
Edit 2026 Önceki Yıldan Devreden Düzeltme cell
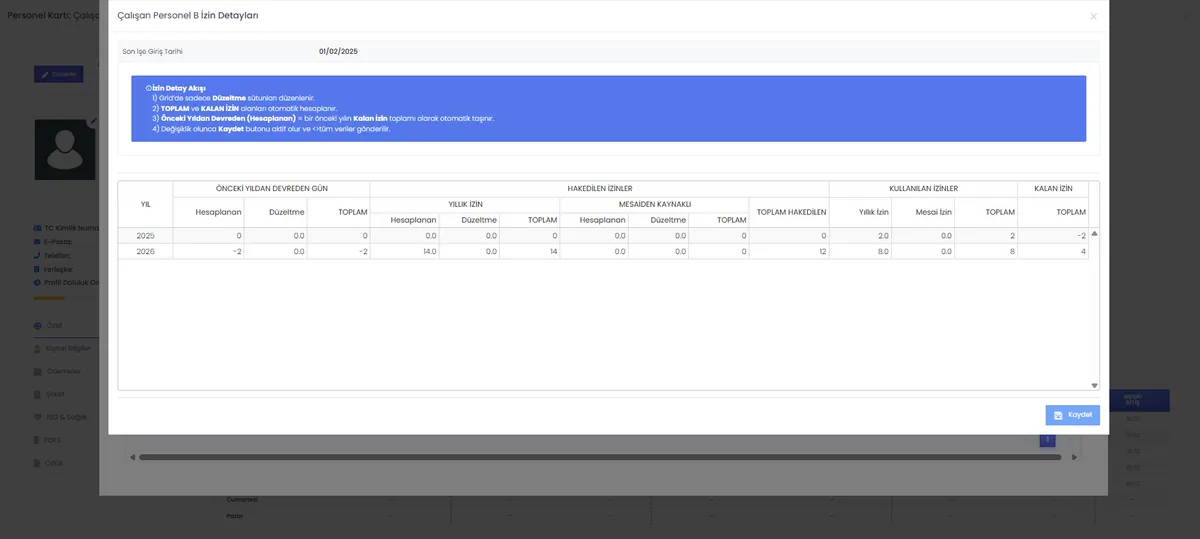[275, 252]
